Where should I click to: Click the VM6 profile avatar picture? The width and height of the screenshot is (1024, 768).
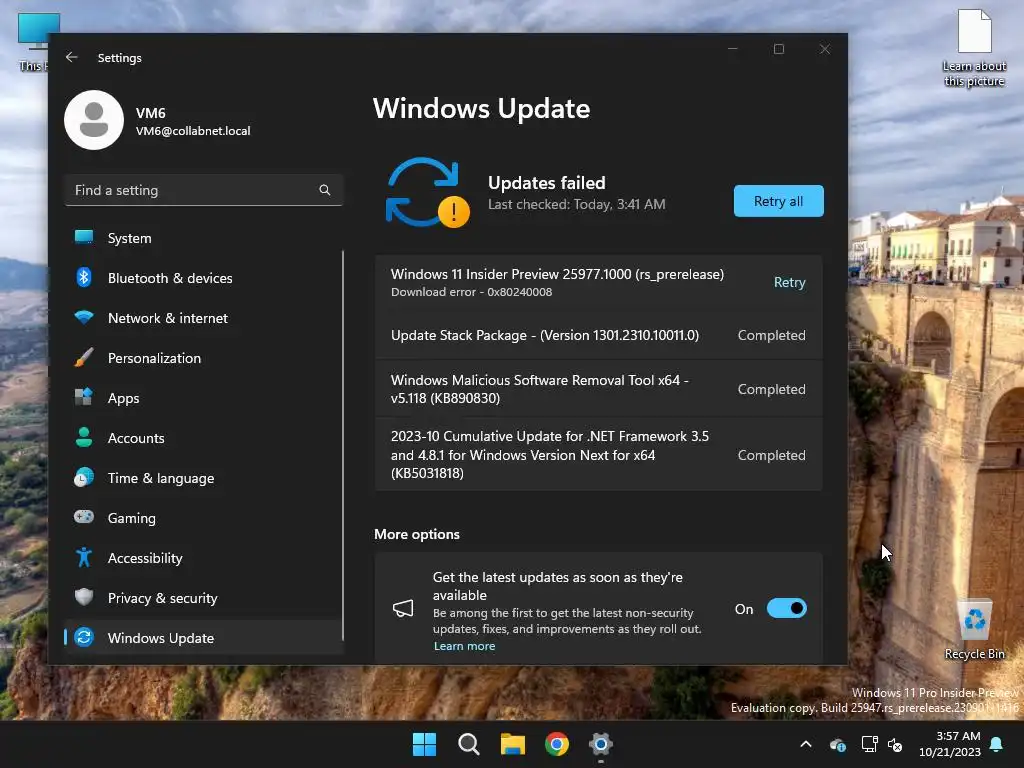(94, 120)
